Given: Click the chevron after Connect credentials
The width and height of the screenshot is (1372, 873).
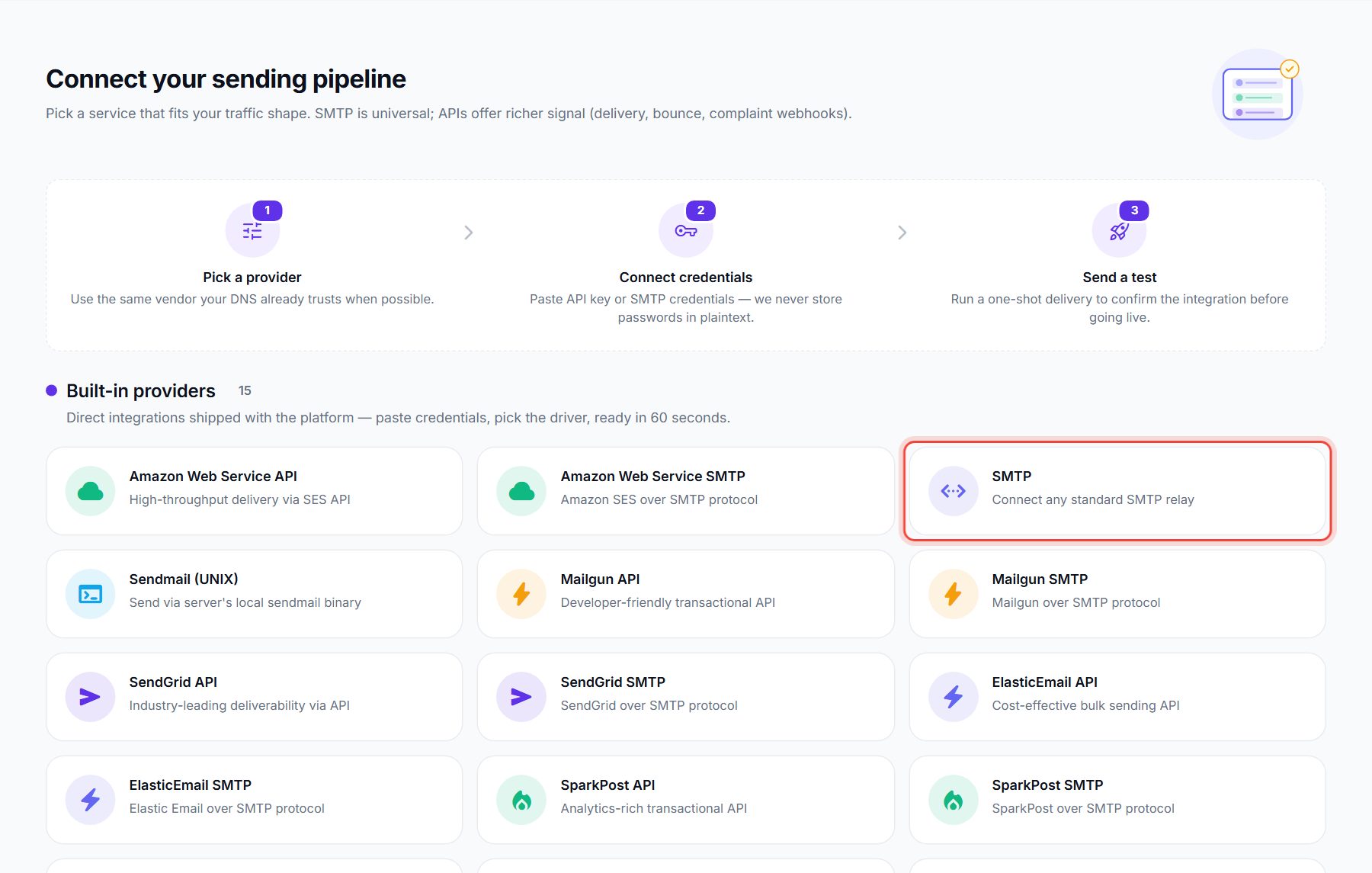Looking at the screenshot, I should click(902, 233).
